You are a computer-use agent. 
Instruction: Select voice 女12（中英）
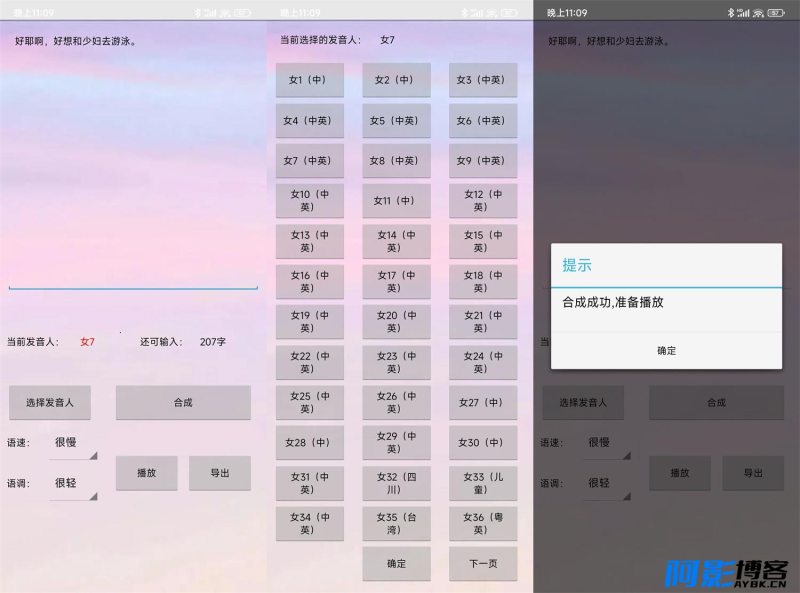pos(483,201)
